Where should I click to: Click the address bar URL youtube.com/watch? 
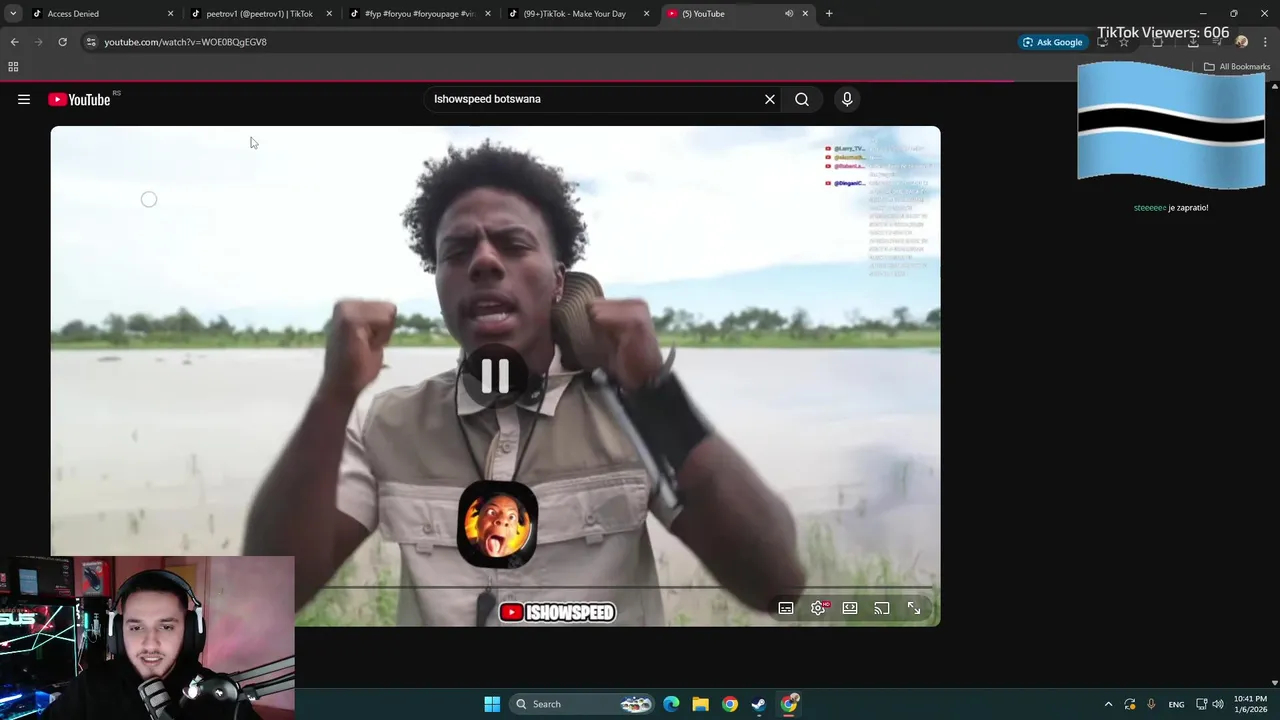point(185,42)
